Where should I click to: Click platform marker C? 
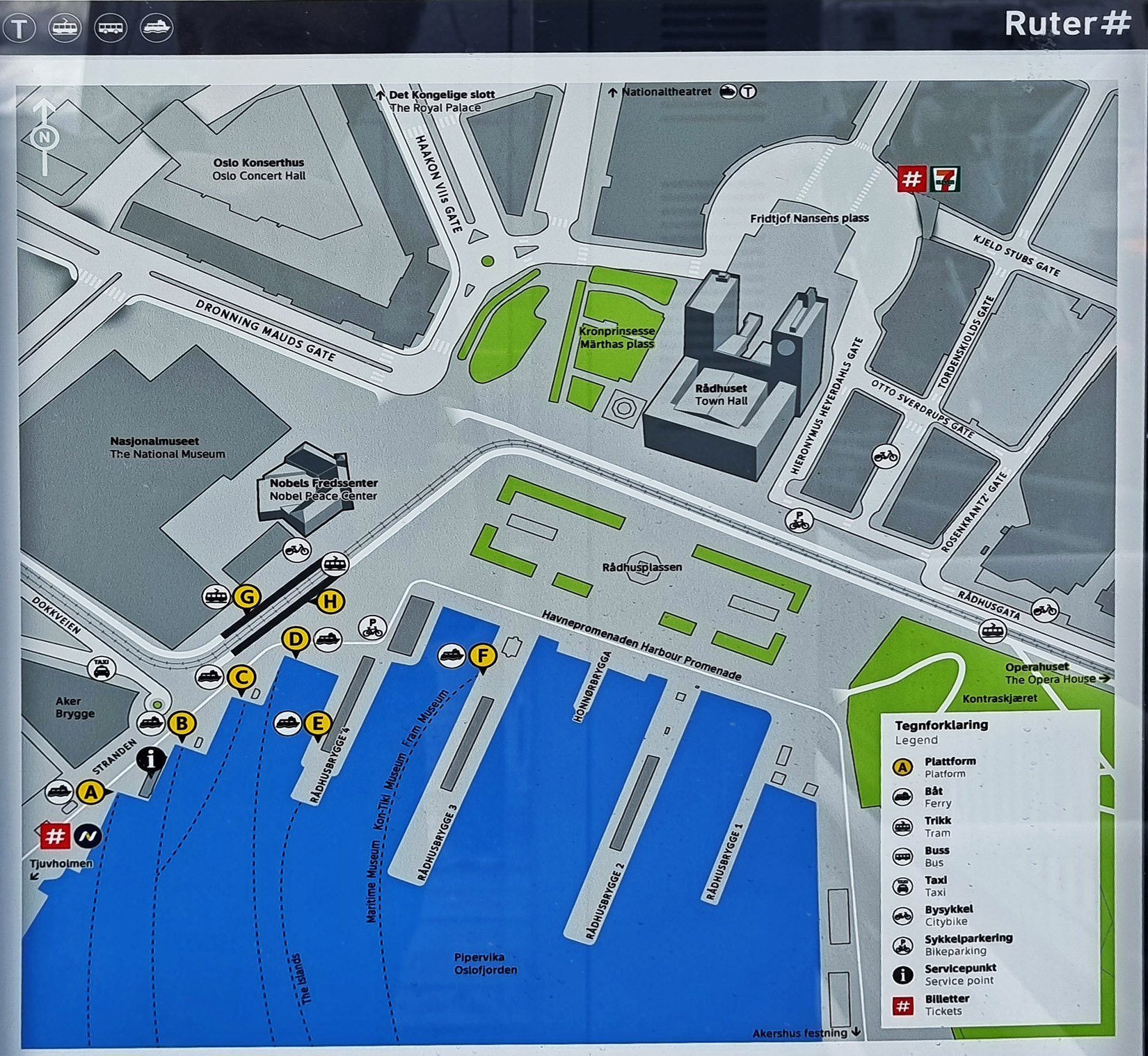(x=241, y=677)
